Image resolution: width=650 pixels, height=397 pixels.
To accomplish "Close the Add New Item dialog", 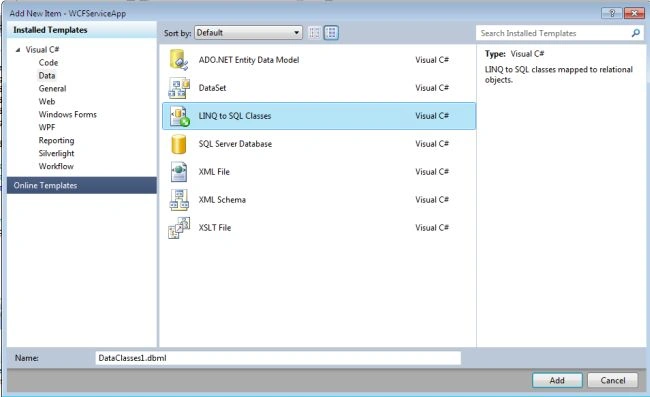I will click(x=634, y=13).
